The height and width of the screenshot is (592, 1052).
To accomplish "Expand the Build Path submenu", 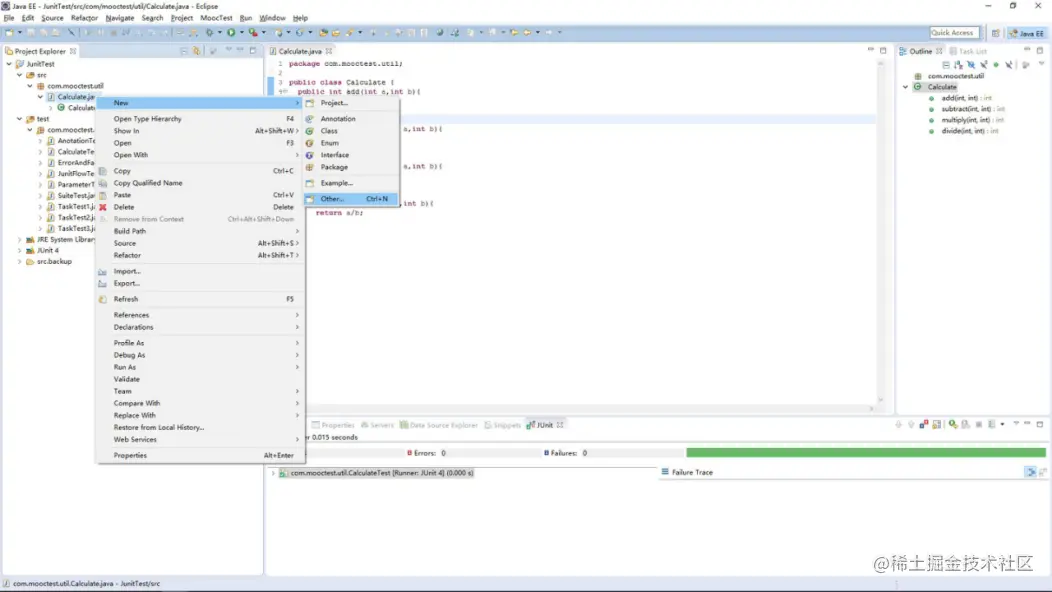I will point(200,231).
